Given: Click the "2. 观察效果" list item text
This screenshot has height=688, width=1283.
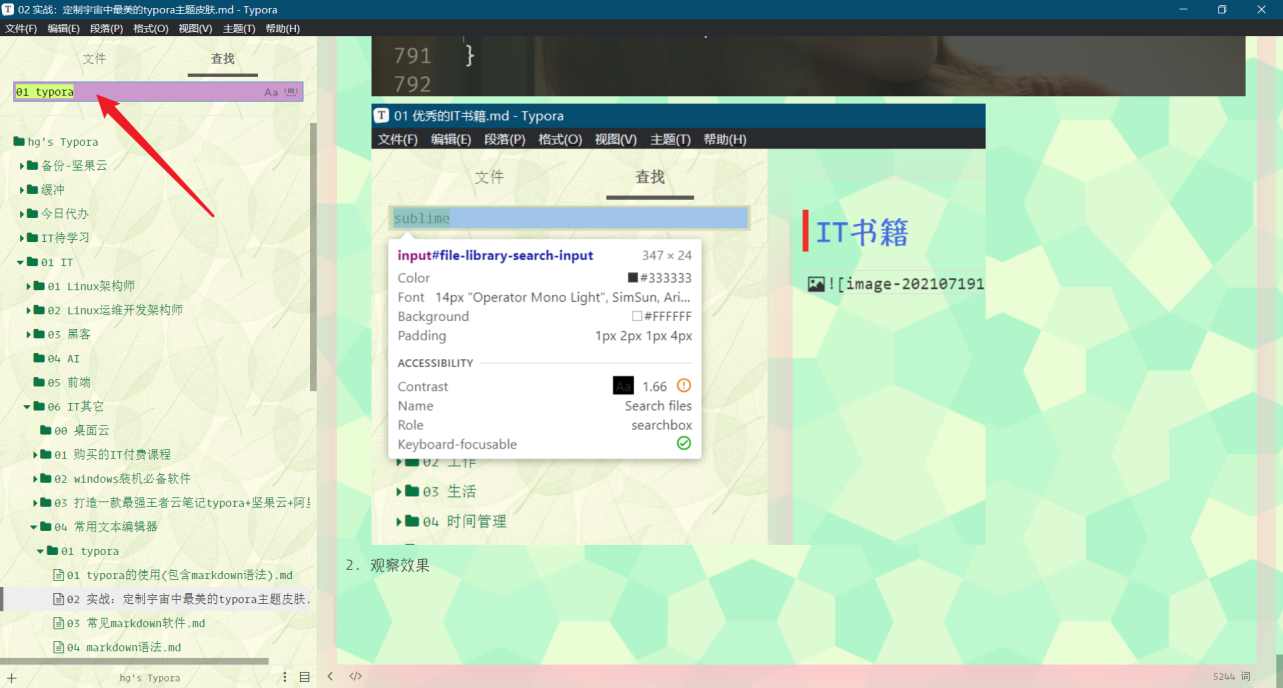Looking at the screenshot, I should [x=388, y=566].
